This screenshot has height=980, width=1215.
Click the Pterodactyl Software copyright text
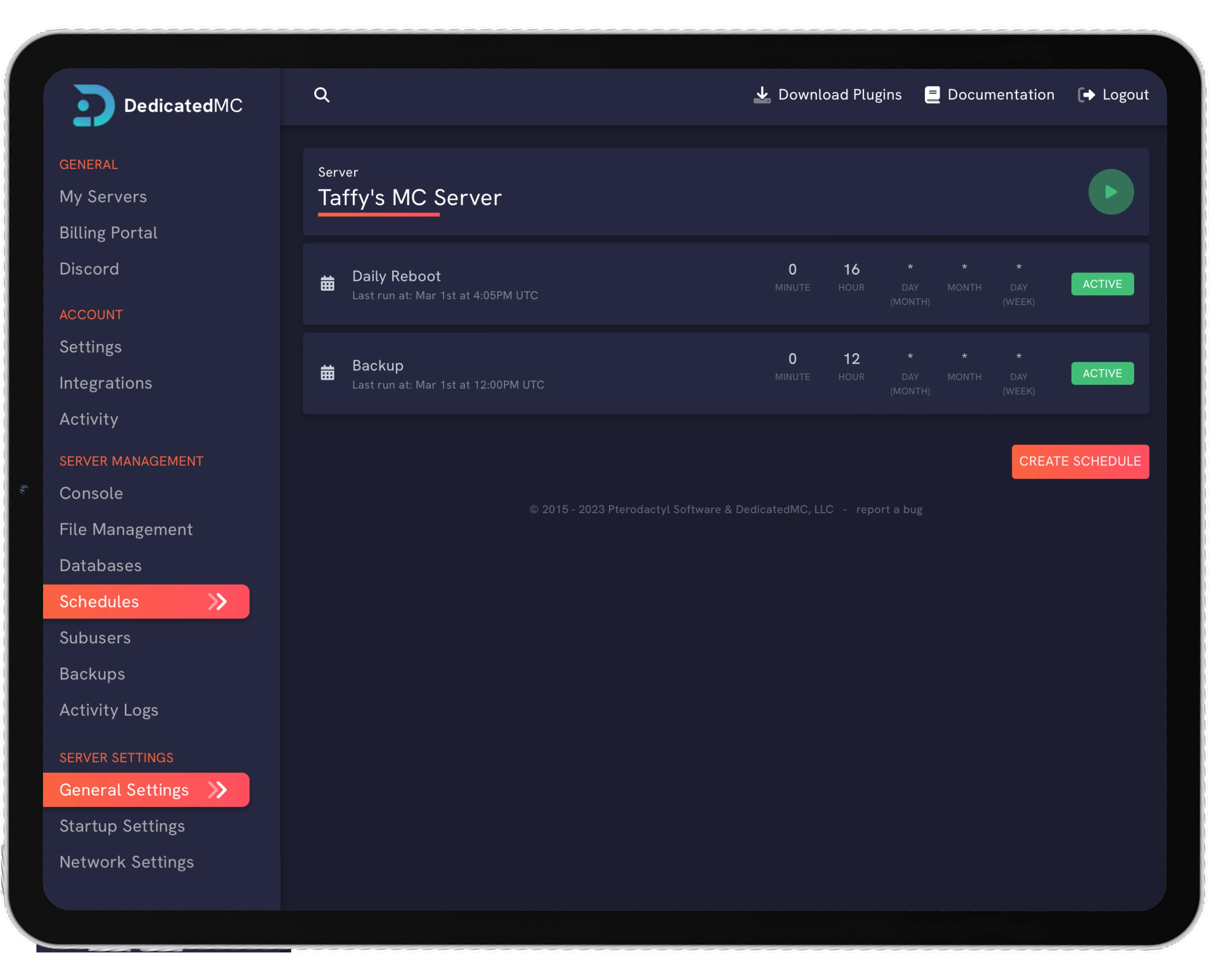[x=681, y=509]
